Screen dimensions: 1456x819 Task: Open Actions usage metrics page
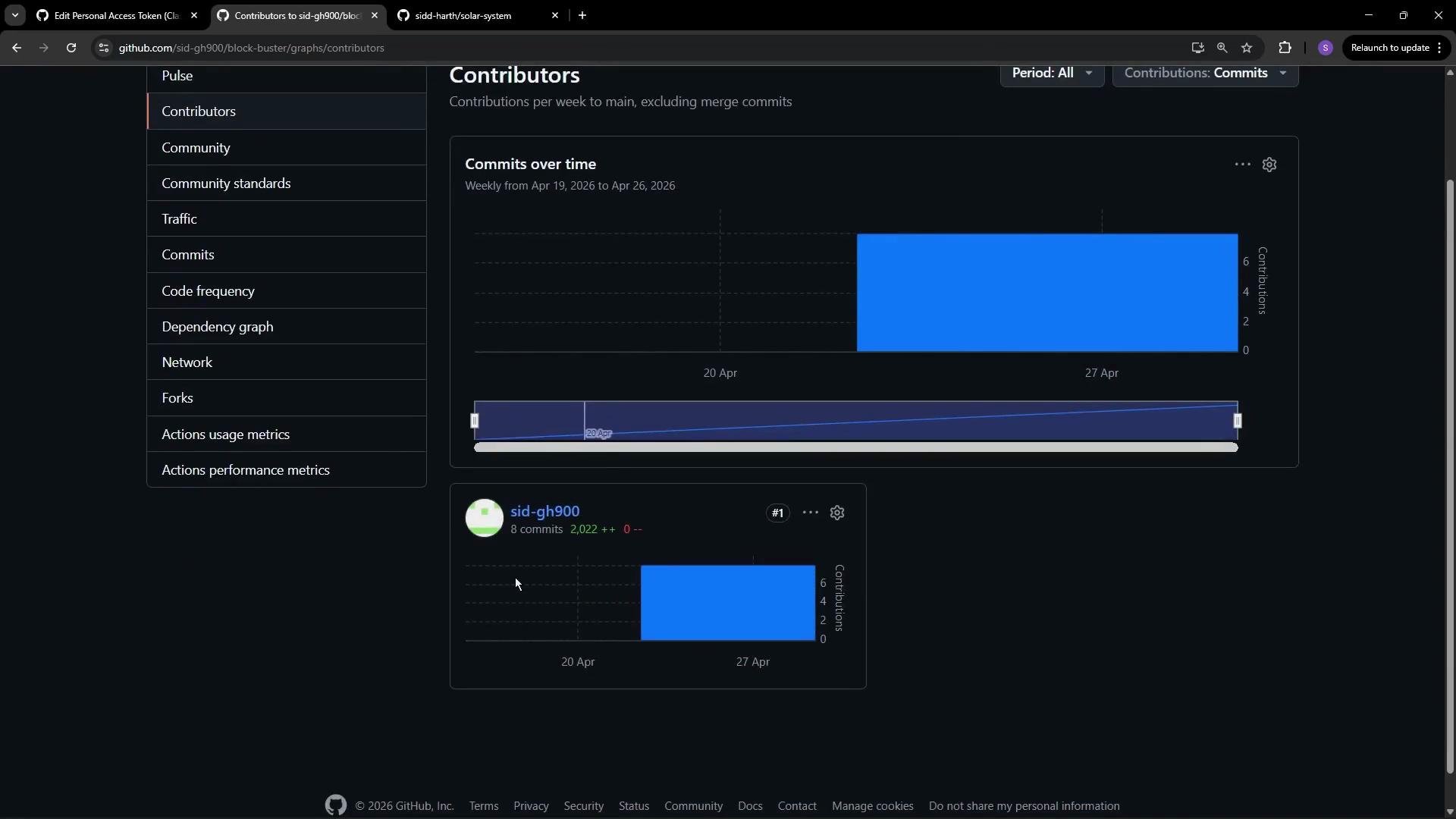pyautogui.click(x=286, y=435)
